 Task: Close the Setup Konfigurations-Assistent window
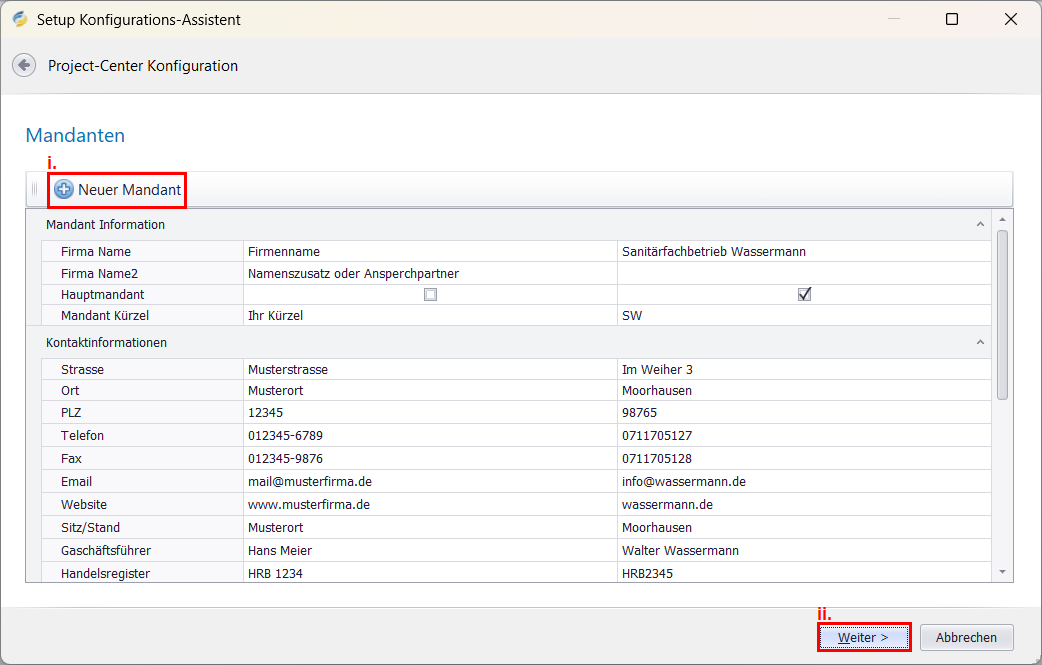coord(1011,19)
